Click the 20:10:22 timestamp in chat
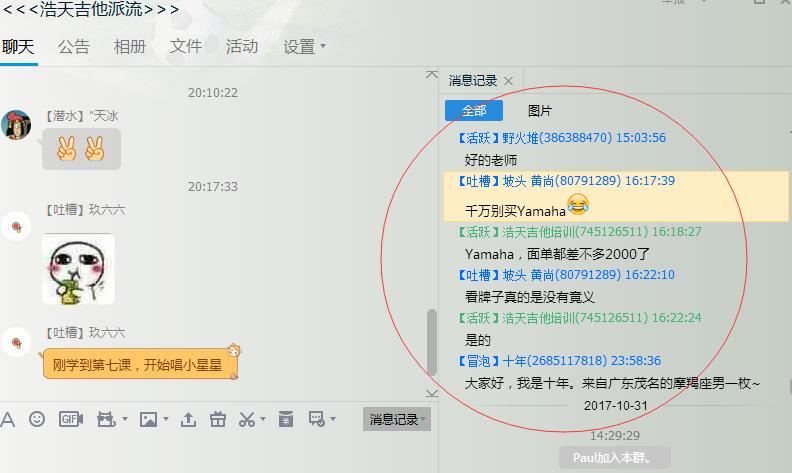Viewport: 792px width, 473px height. 213,92
